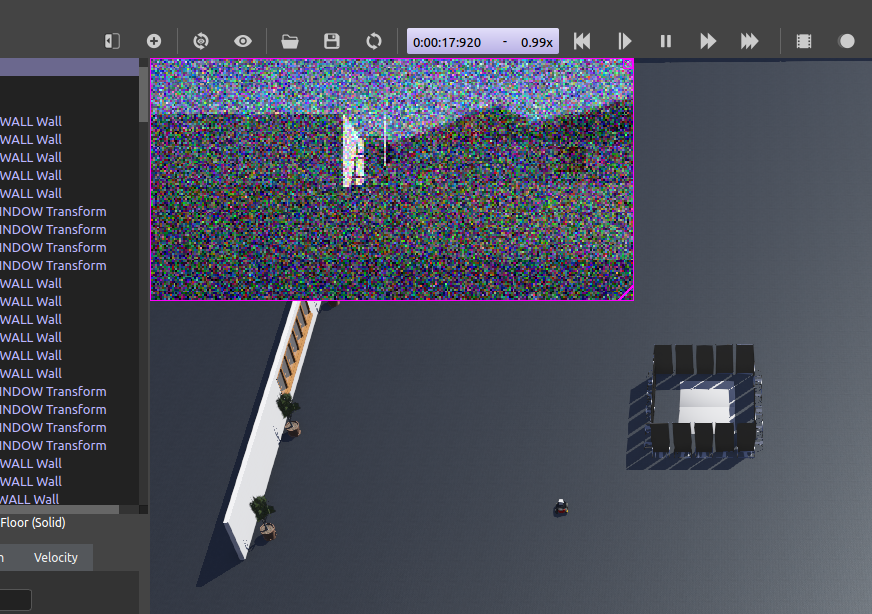Start movie recording with film icon

[804, 41]
